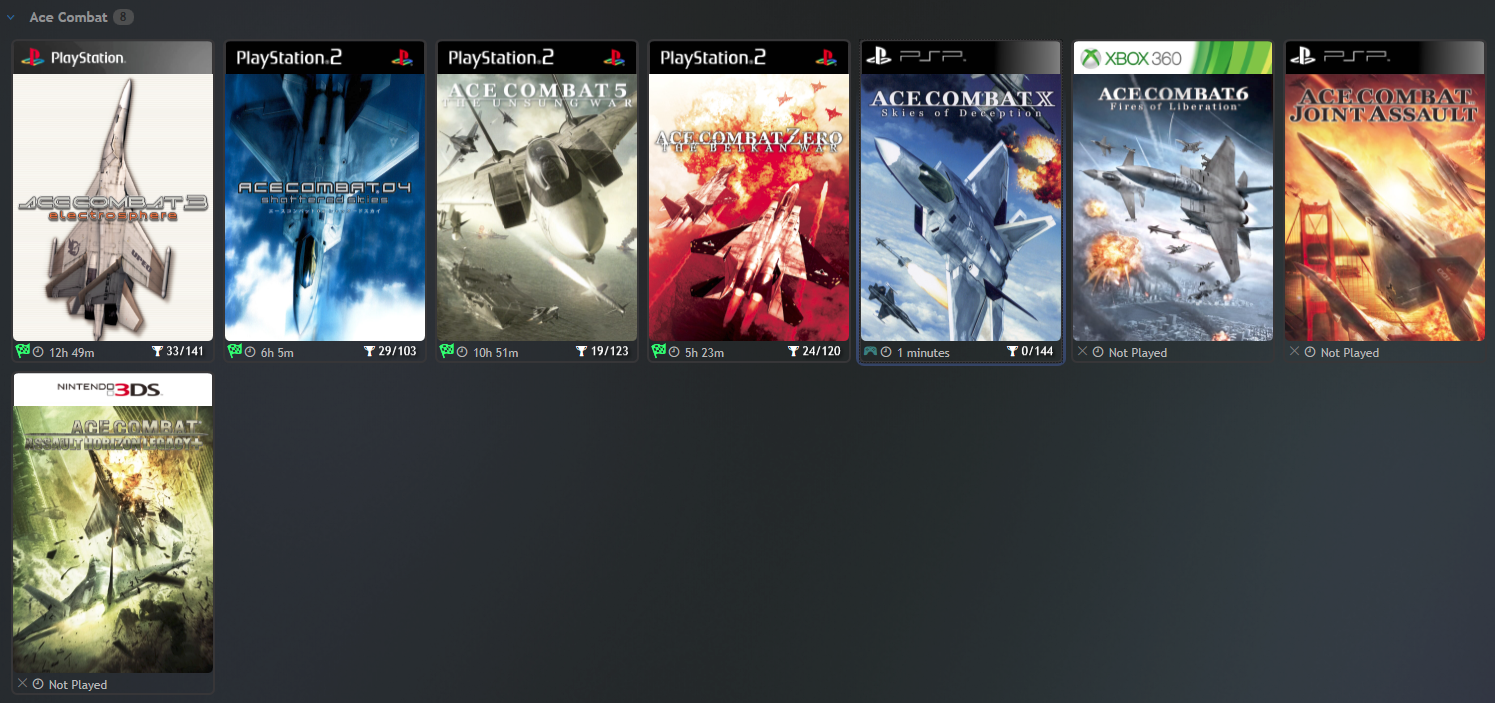Click controller status icon under Ace Combat X
This screenshot has width=1495, height=703.
871,351
